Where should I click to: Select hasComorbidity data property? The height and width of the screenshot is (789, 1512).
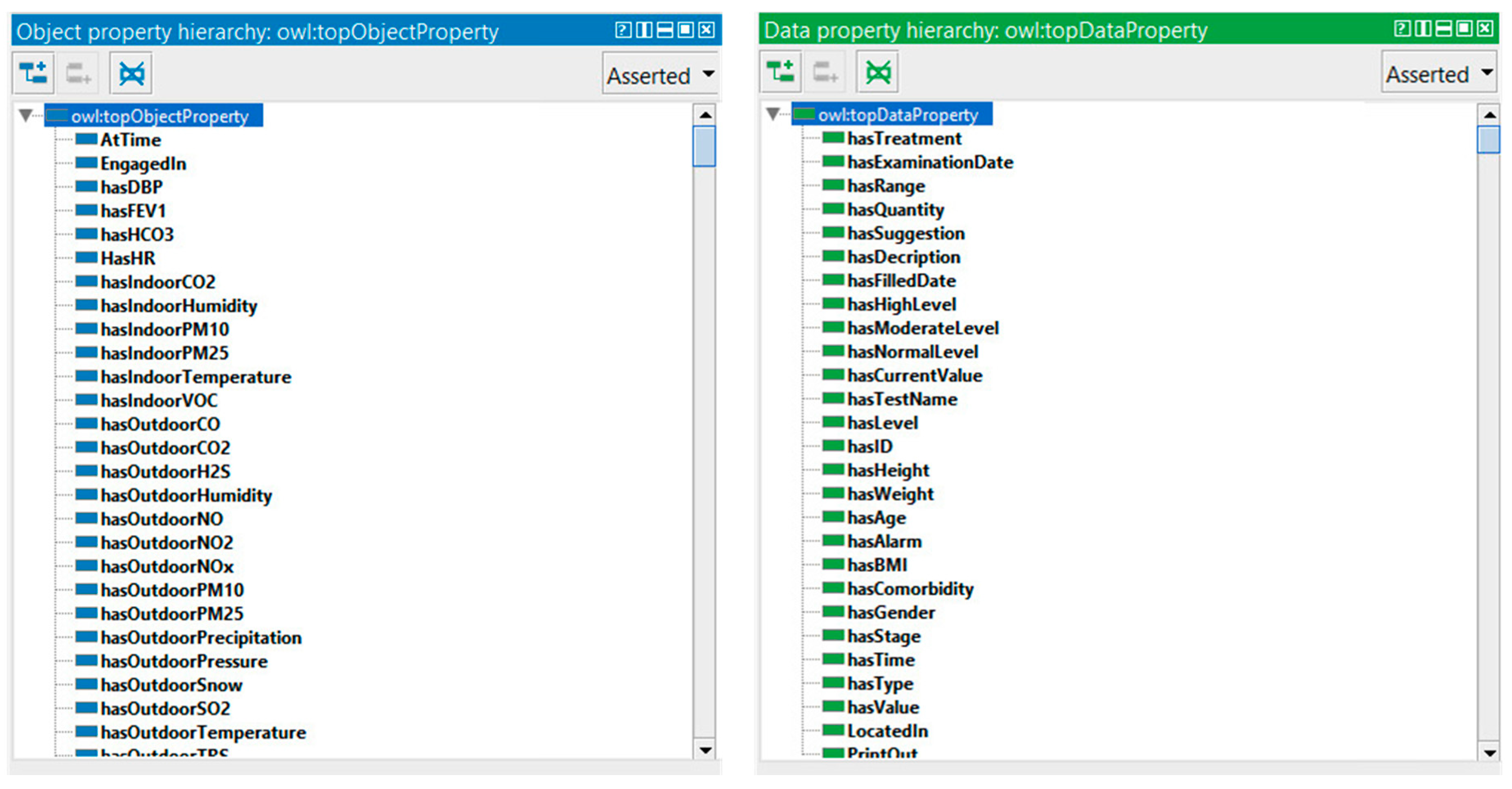pos(910,589)
